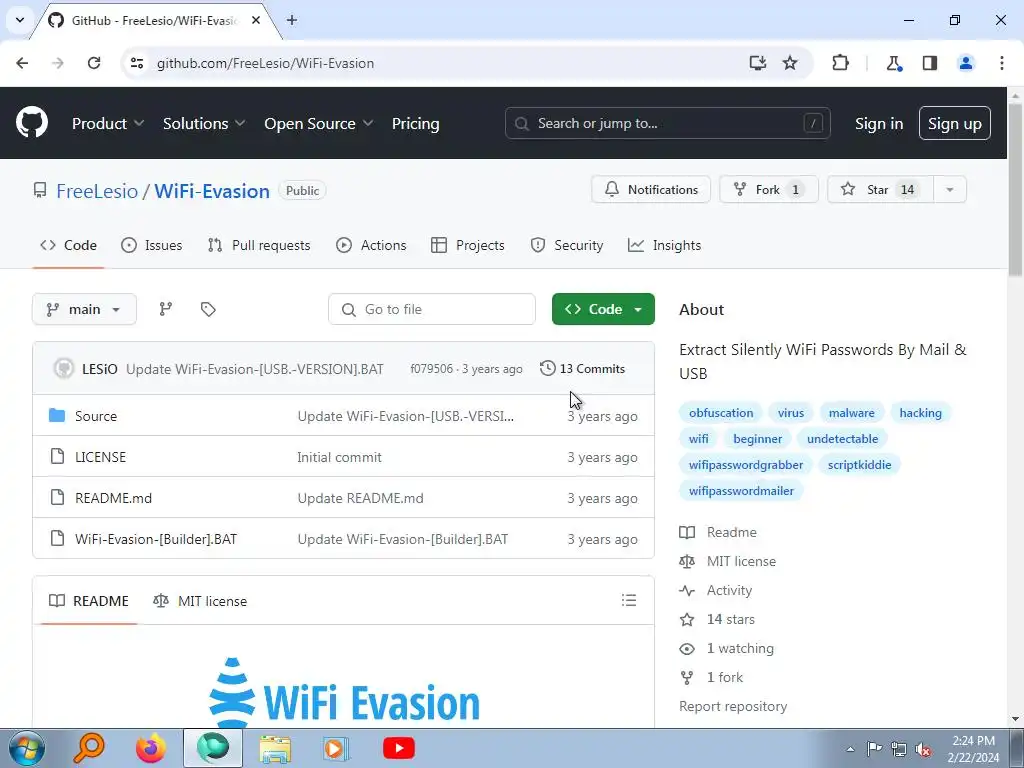1024x768 pixels.
Task: Toggle the browser side panel icon
Action: 930,63
